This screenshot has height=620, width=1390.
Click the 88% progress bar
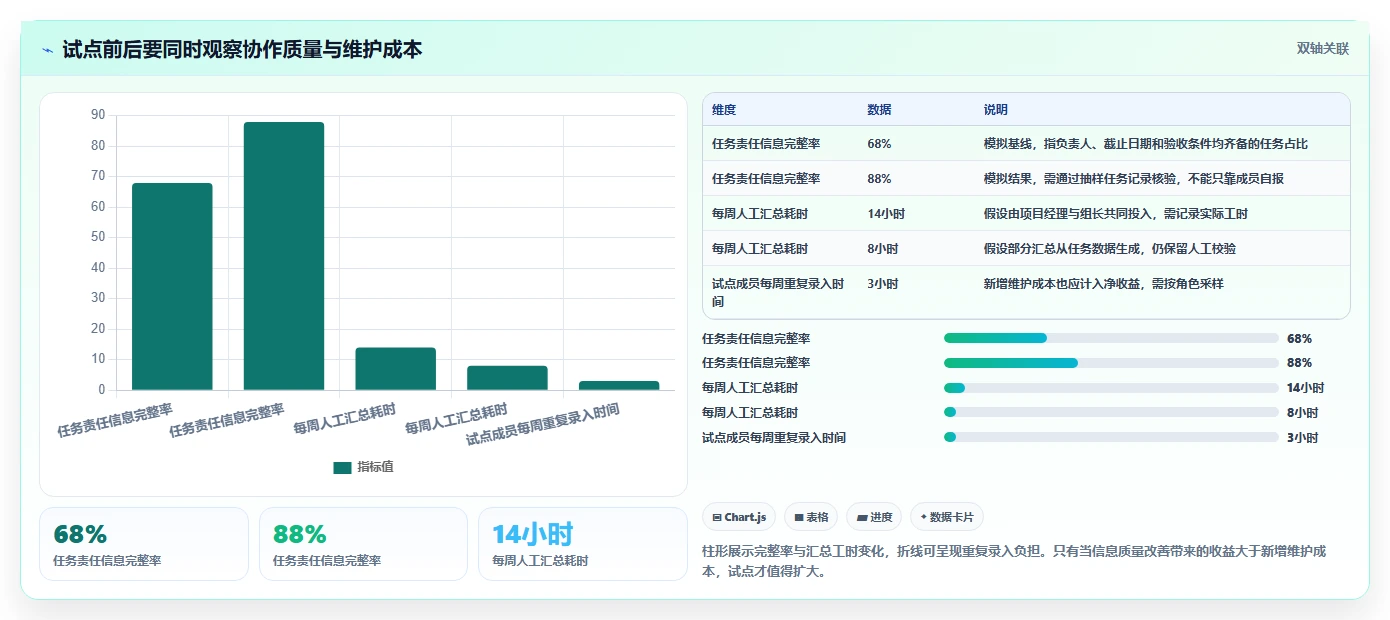pyautogui.click(x=1111, y=363)
